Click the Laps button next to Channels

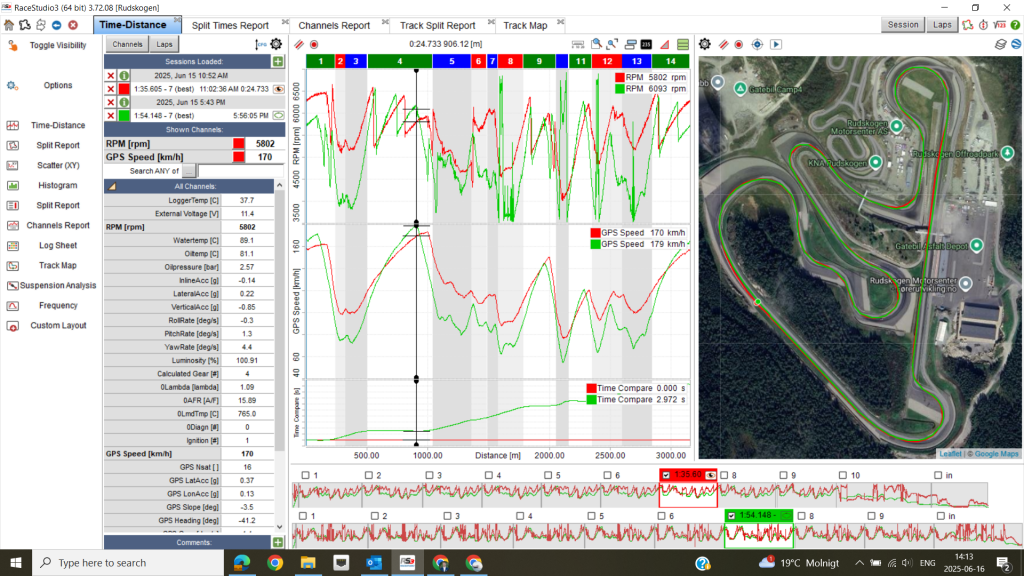pos(165,44)
